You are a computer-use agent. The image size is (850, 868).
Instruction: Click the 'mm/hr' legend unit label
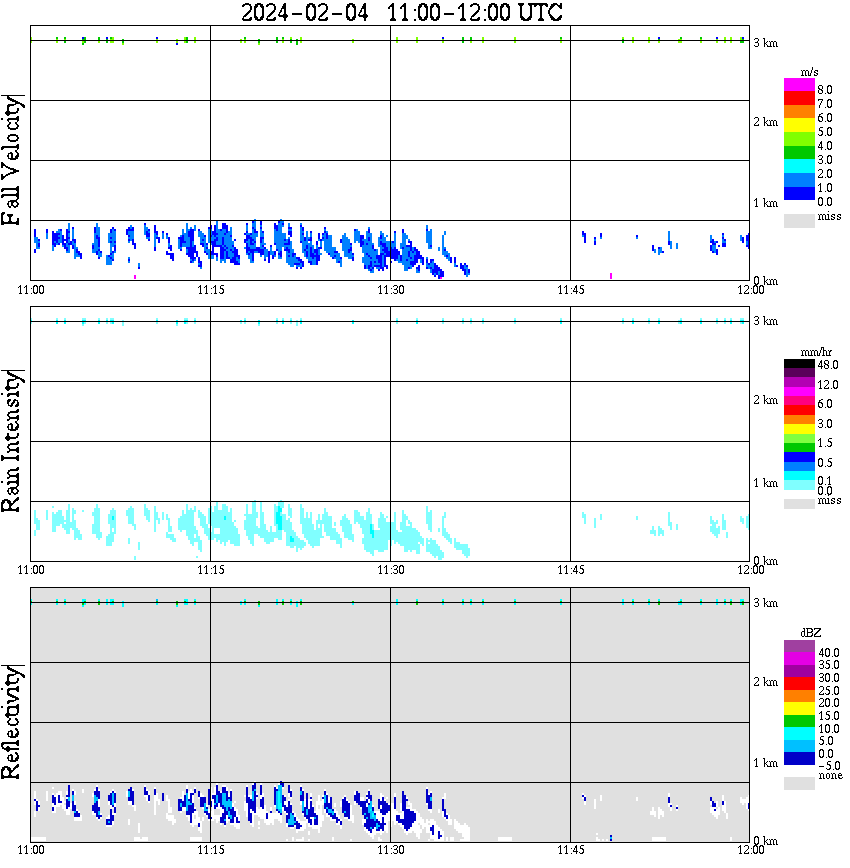tap(816, 352)
